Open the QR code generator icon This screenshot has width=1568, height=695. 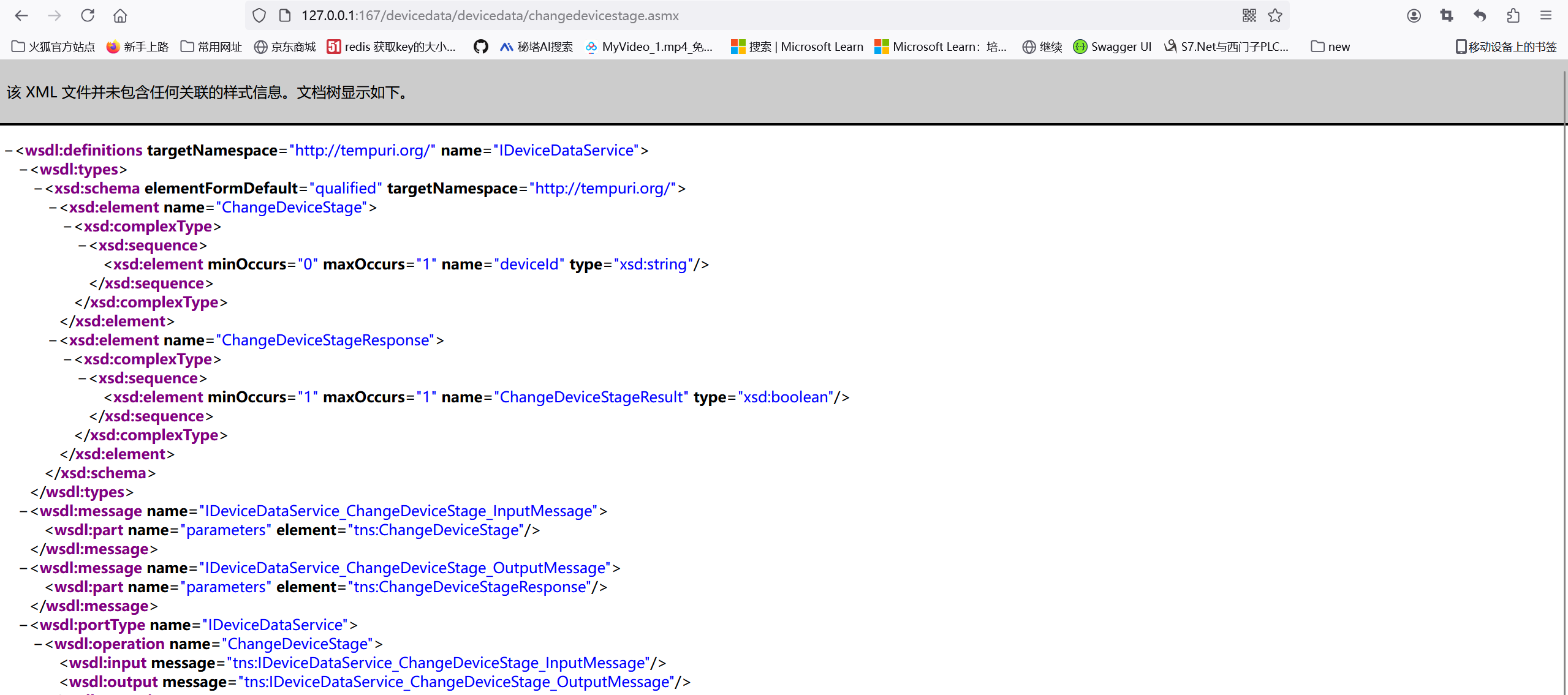click(1249, 15)
